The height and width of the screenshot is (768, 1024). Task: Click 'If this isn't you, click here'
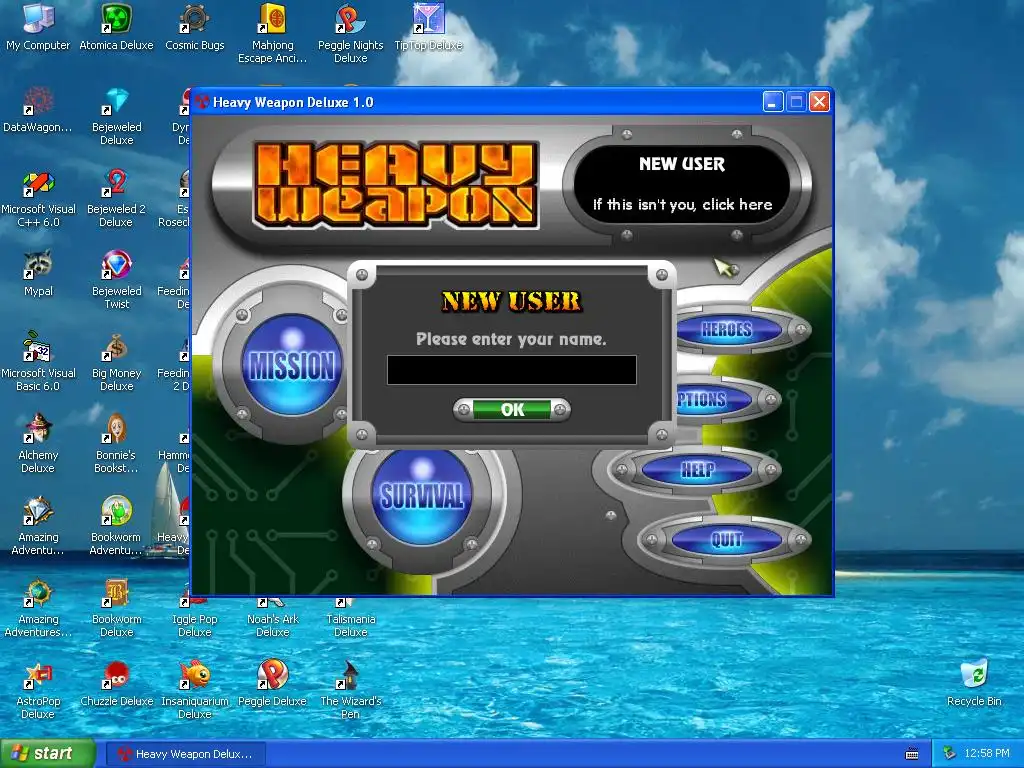pos(682,204)
